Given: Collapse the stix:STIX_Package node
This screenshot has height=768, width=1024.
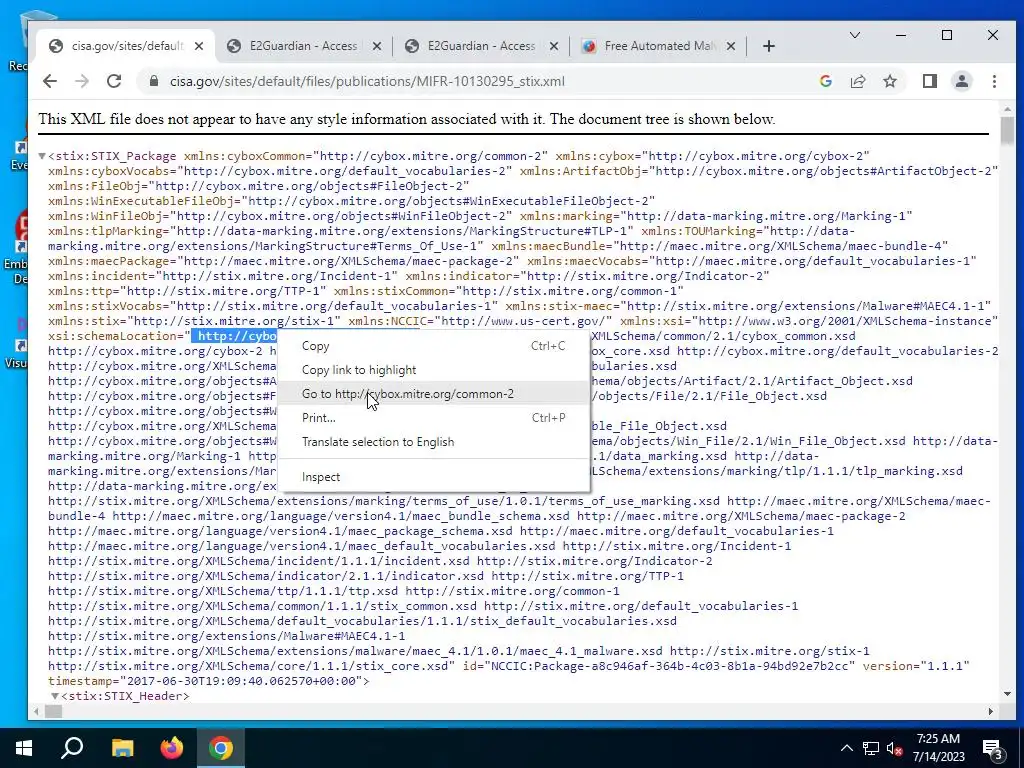Looking at the screenshot, I should pos(42,156).
